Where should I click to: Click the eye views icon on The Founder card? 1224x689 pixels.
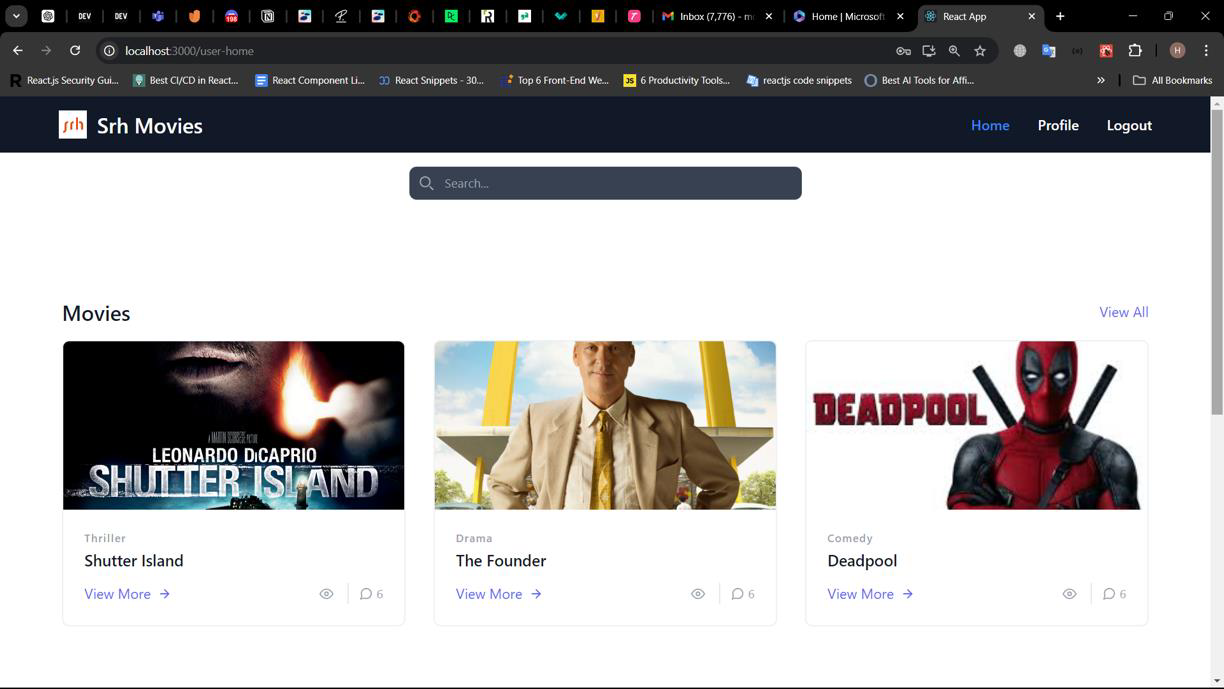coord(698,594)
